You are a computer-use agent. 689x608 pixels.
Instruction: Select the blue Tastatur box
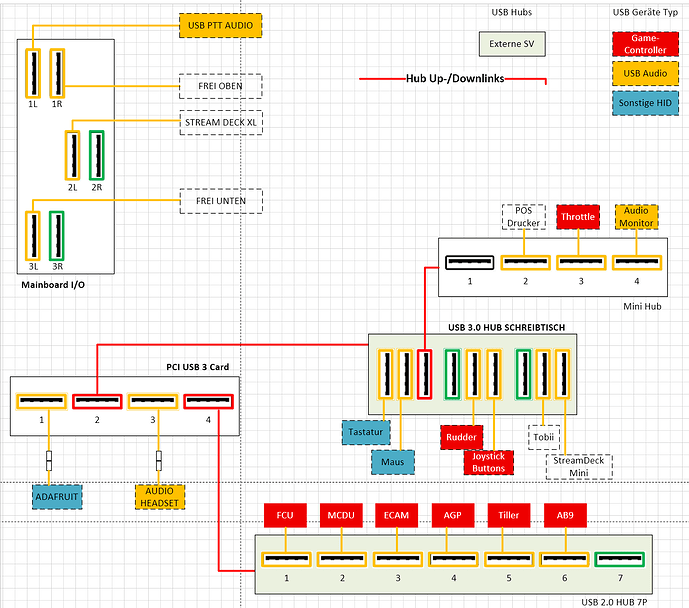(x=366, y=432)
